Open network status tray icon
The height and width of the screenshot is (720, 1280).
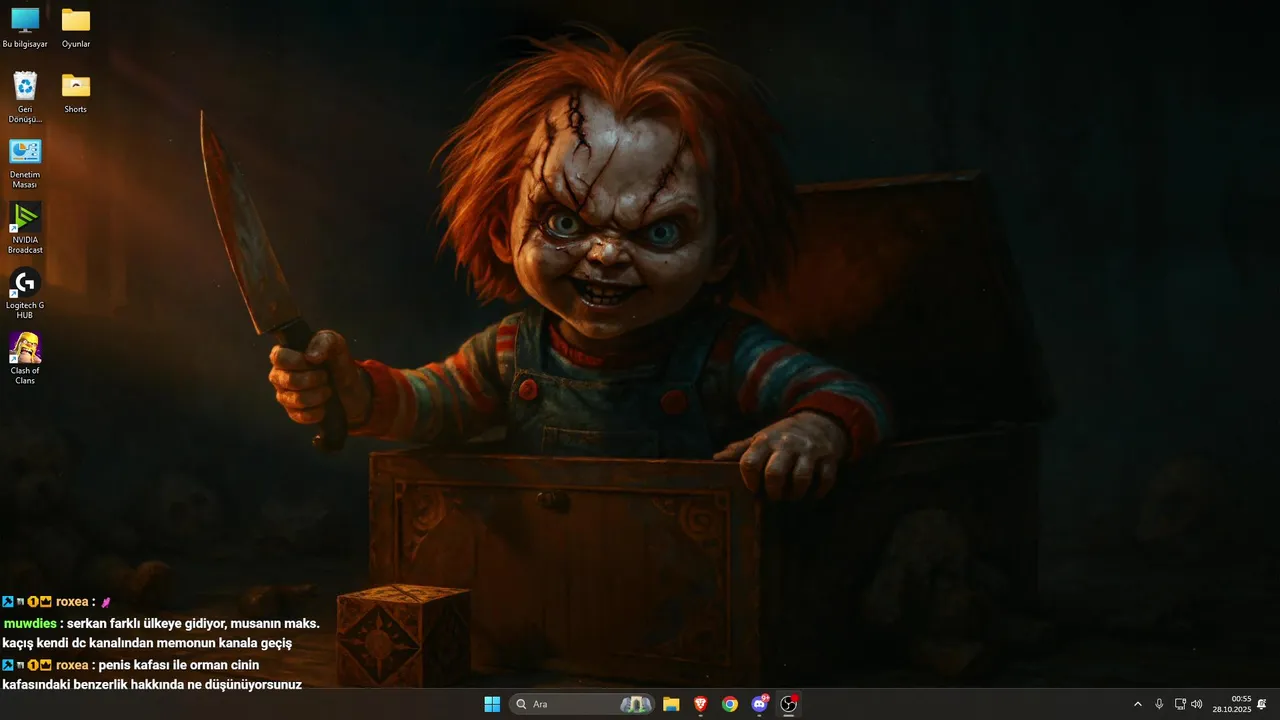pyautogui.click(x=1180, y=704)
